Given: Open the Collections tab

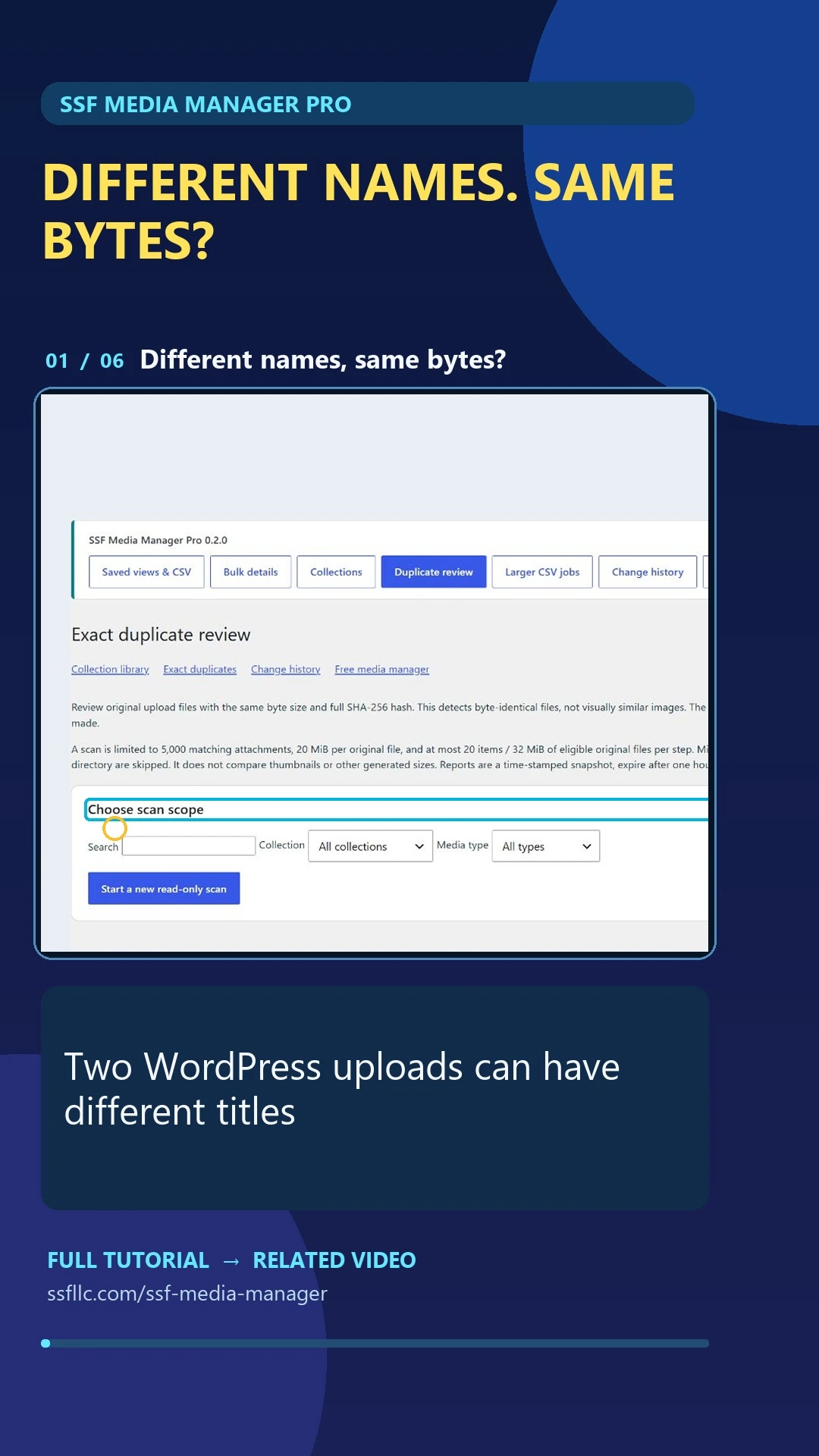Looking at the screenshot, I should coord(336,572).
